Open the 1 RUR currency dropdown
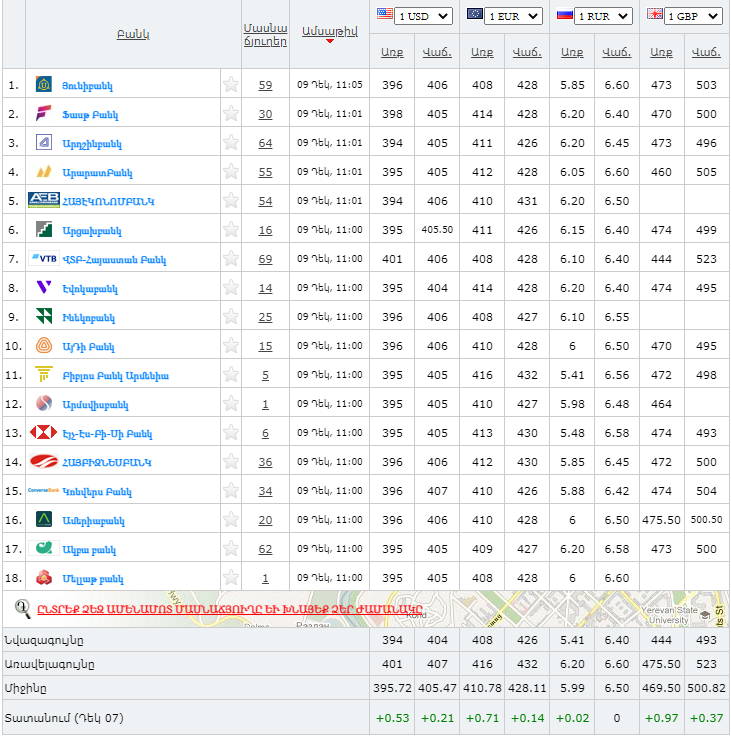The image size is (731, 736). pyautogui.click(x=603, y=16)
